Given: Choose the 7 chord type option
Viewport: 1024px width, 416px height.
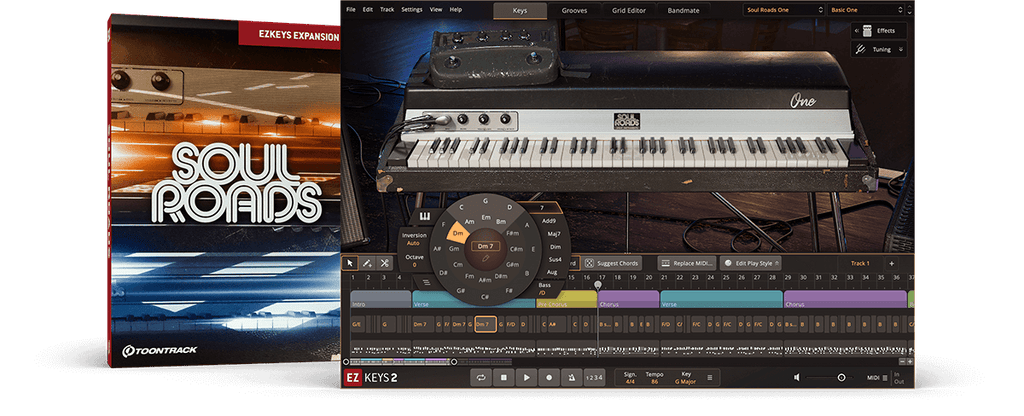Looking at the screenshot, I should (x=542, y=208).
